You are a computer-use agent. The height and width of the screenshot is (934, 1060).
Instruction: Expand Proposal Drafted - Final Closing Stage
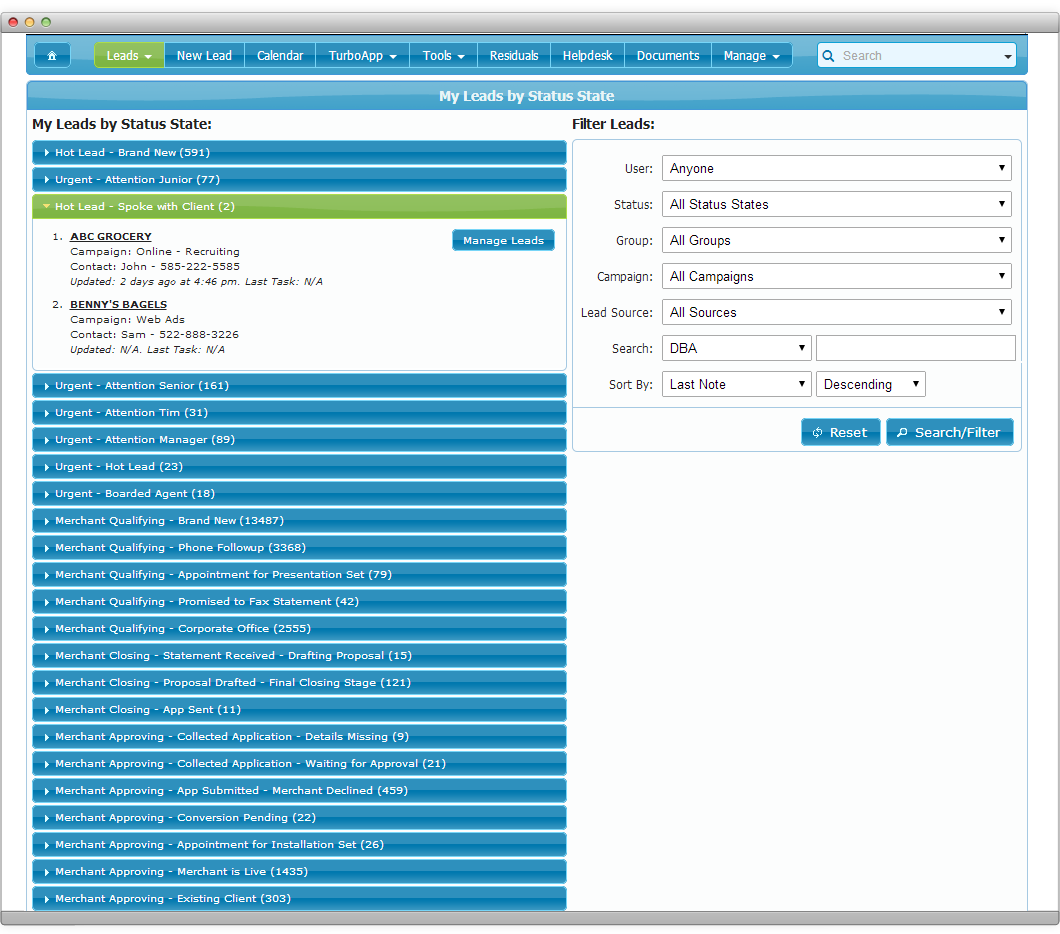pos(299,683)
